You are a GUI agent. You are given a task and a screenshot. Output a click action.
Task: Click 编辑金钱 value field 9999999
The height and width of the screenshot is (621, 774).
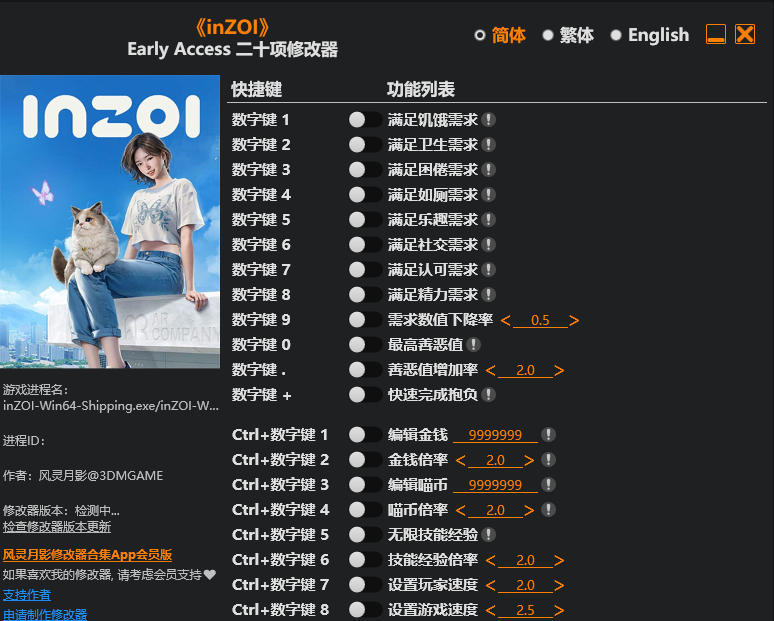[495, 435]
